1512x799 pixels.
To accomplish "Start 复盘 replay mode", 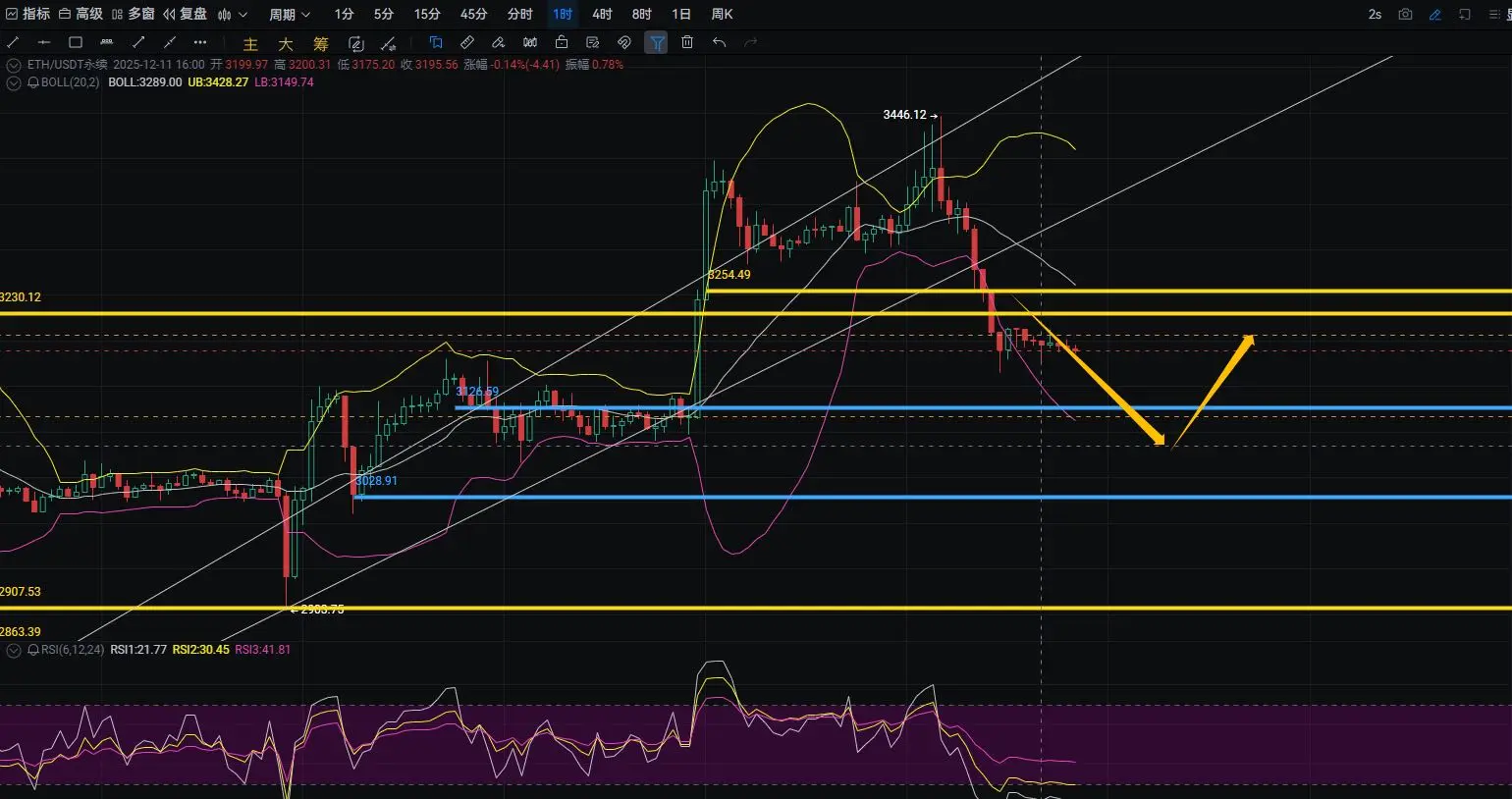I will (185, 14).
